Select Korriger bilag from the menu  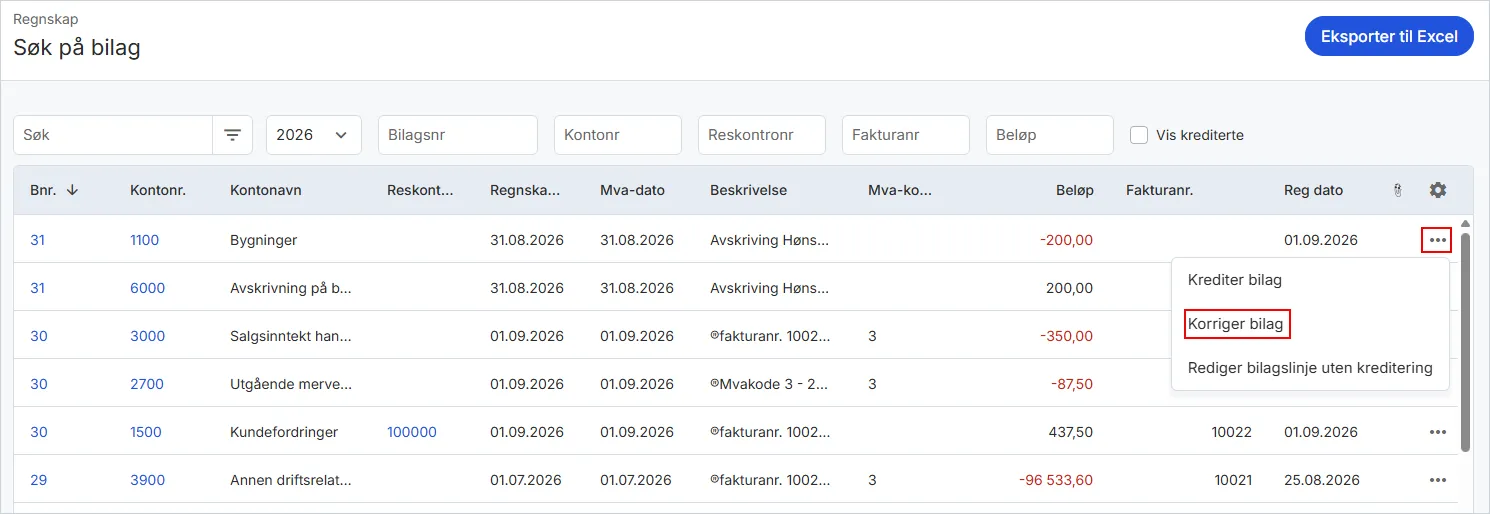1236,324
